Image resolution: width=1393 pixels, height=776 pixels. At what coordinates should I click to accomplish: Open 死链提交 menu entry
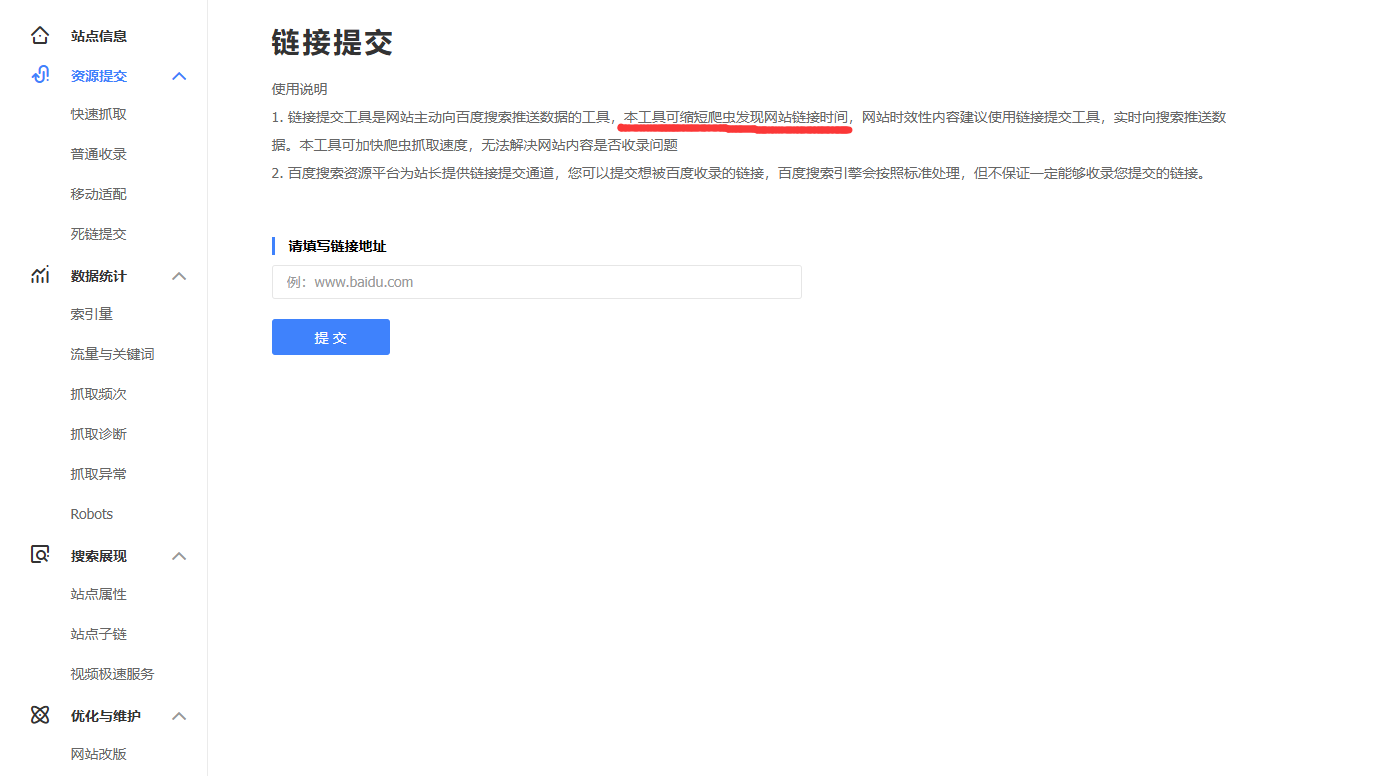[99, 234]
